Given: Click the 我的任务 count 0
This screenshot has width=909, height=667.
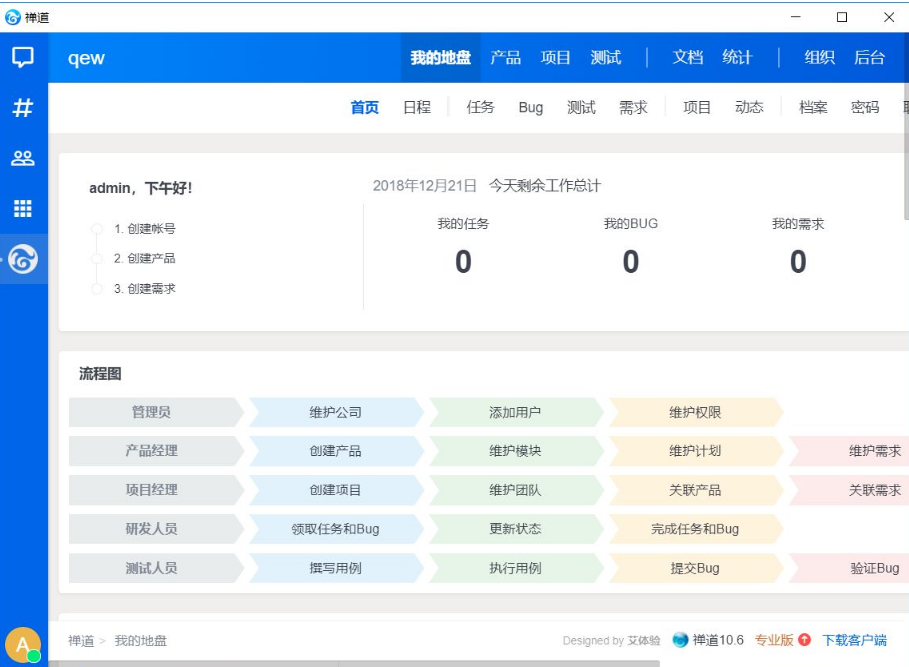Looking at the screenshot, I should pos(463,261).
